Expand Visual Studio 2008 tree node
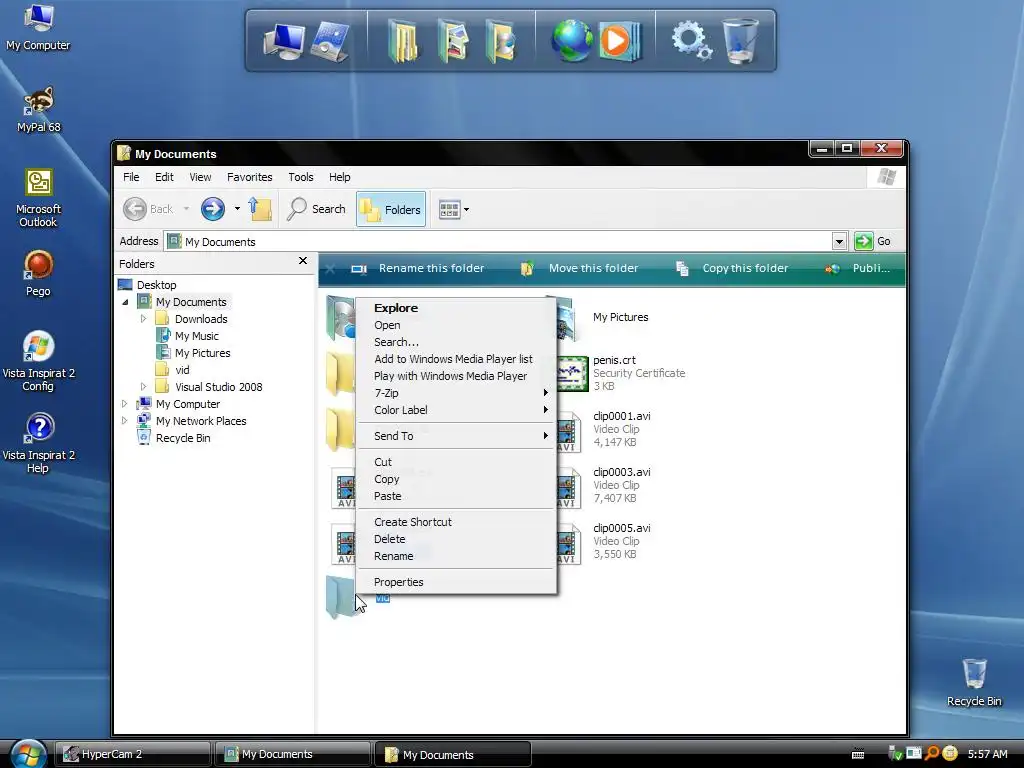Screen dimensions: 1024x768 point(144,387)
